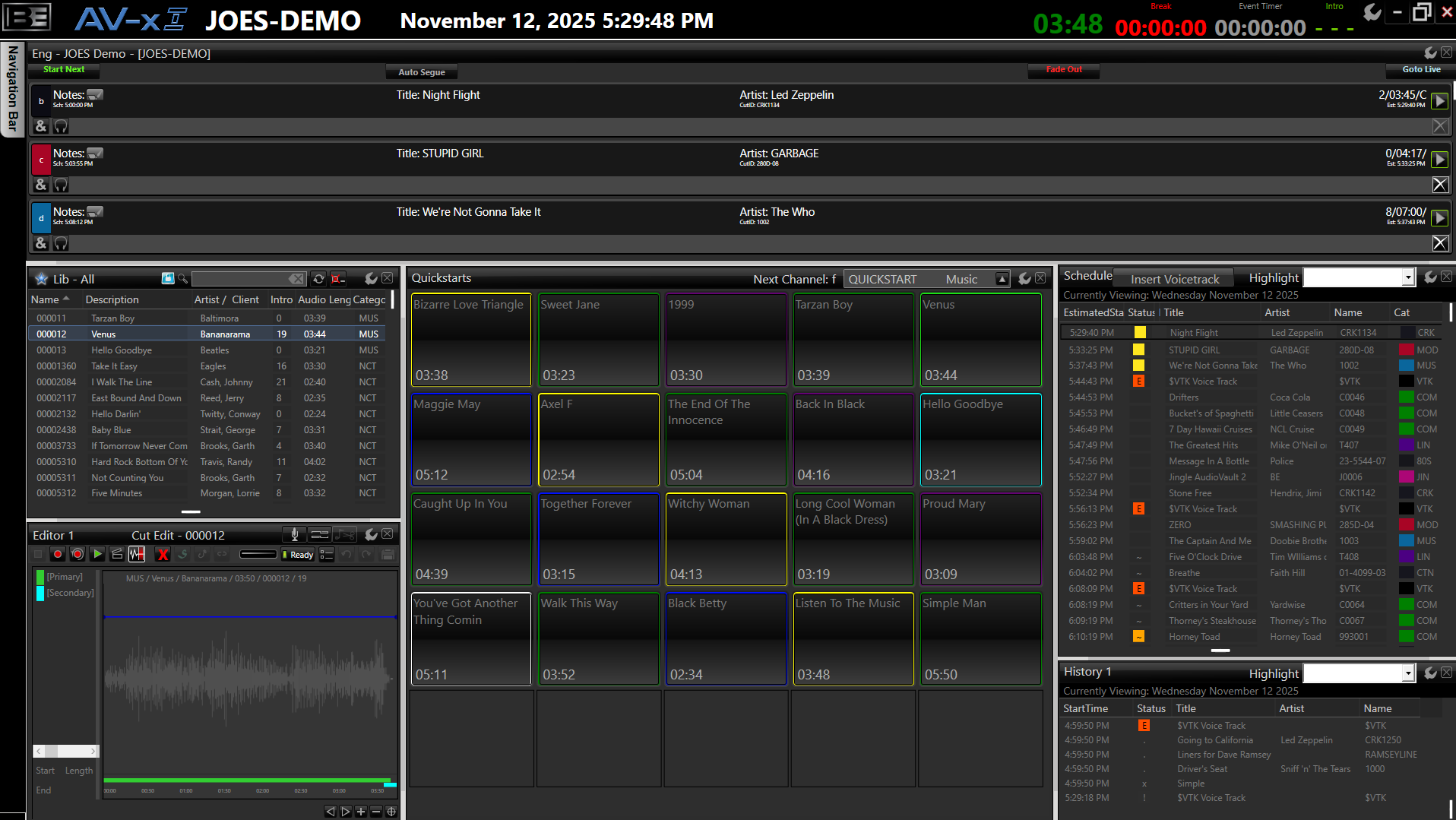Open the waveform edit tool in Editor 1
The height and width of the screenshot is (820, 1456).
137,555
